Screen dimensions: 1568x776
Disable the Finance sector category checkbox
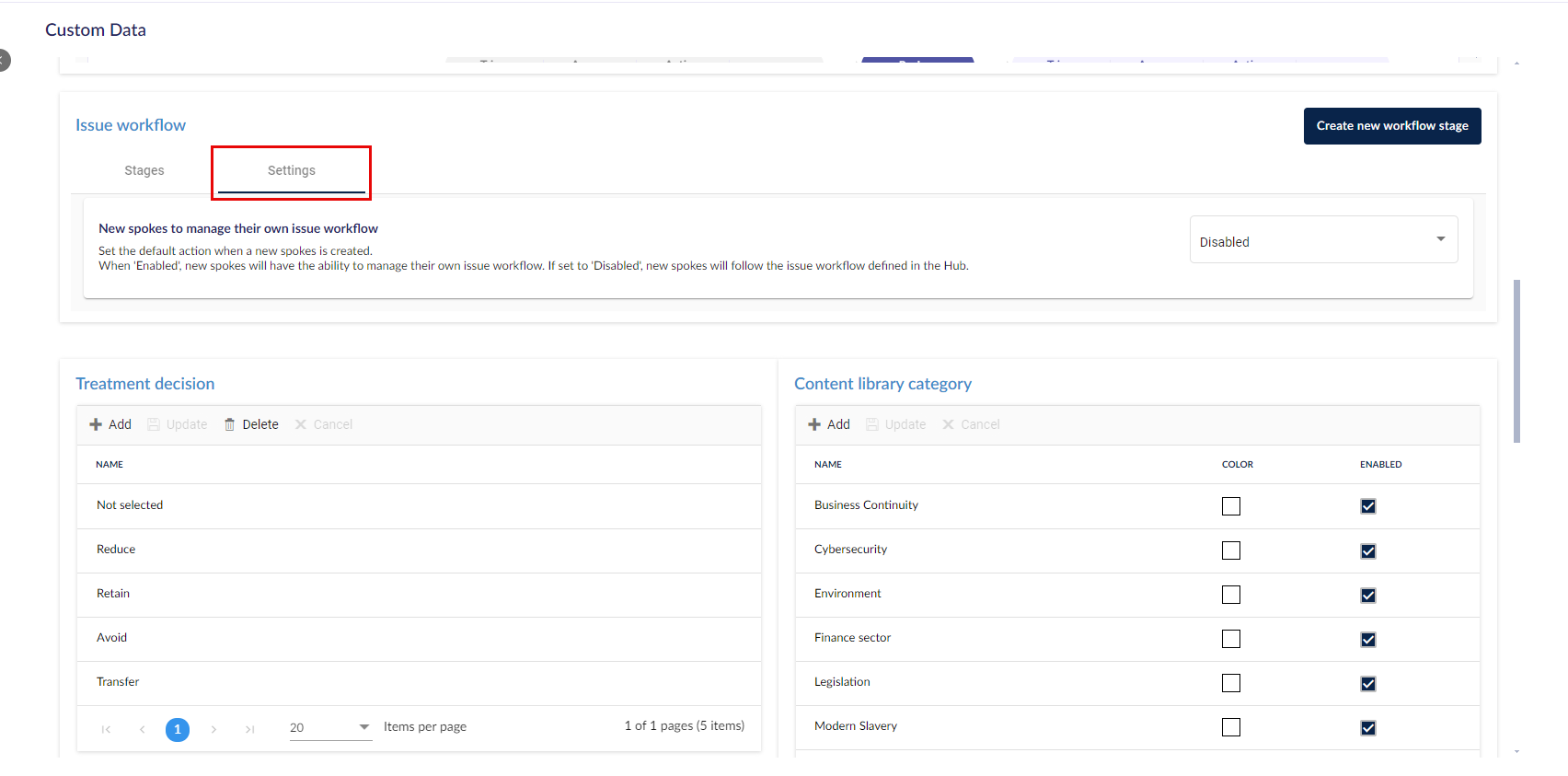tap(1368, 639)
